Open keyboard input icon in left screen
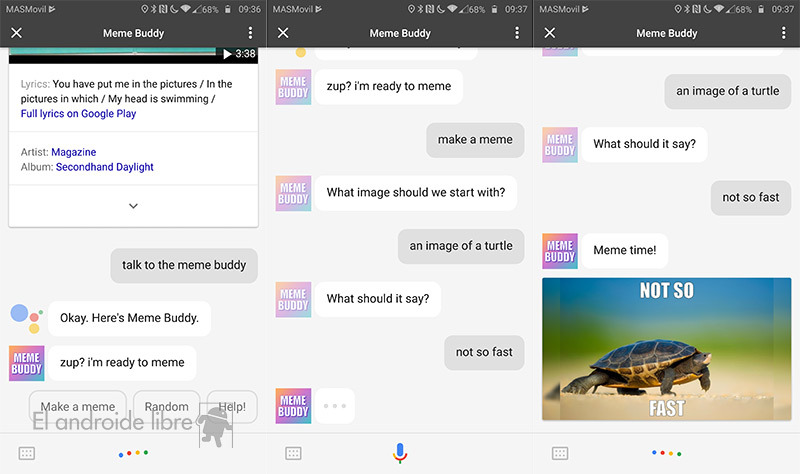 (x=27, y=453)
